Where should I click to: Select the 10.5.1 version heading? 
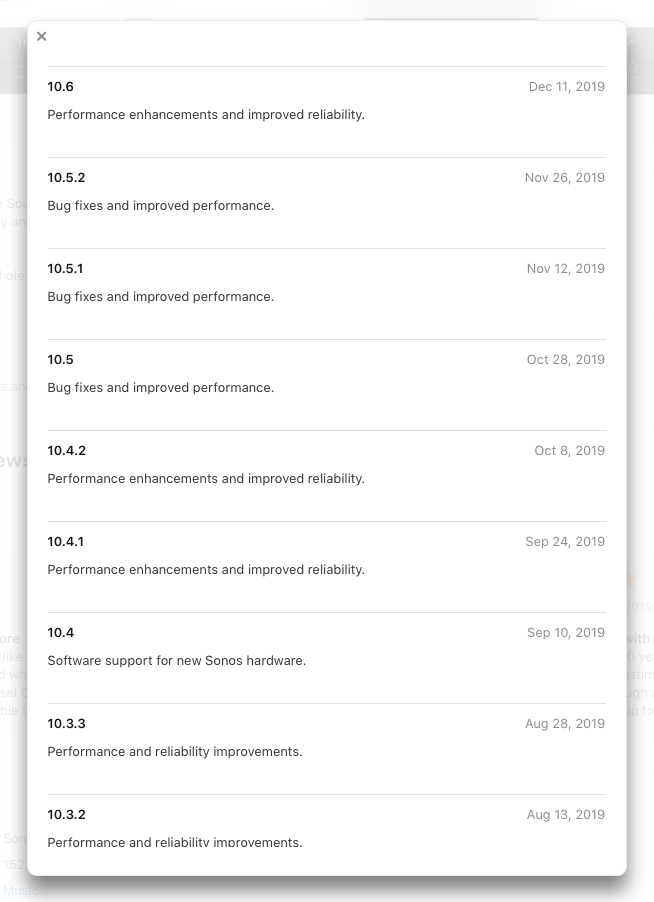(x=65, y=268)
